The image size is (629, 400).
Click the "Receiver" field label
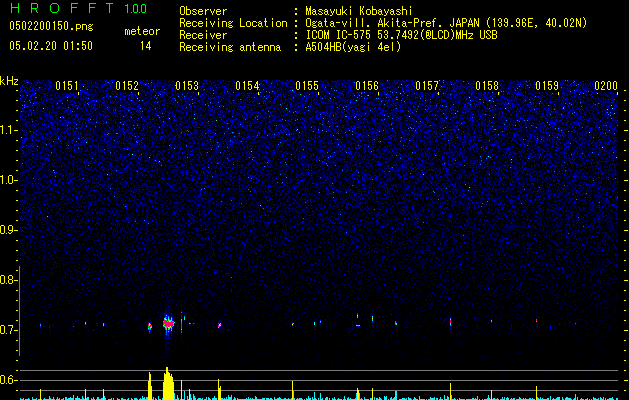coord(203,35)
